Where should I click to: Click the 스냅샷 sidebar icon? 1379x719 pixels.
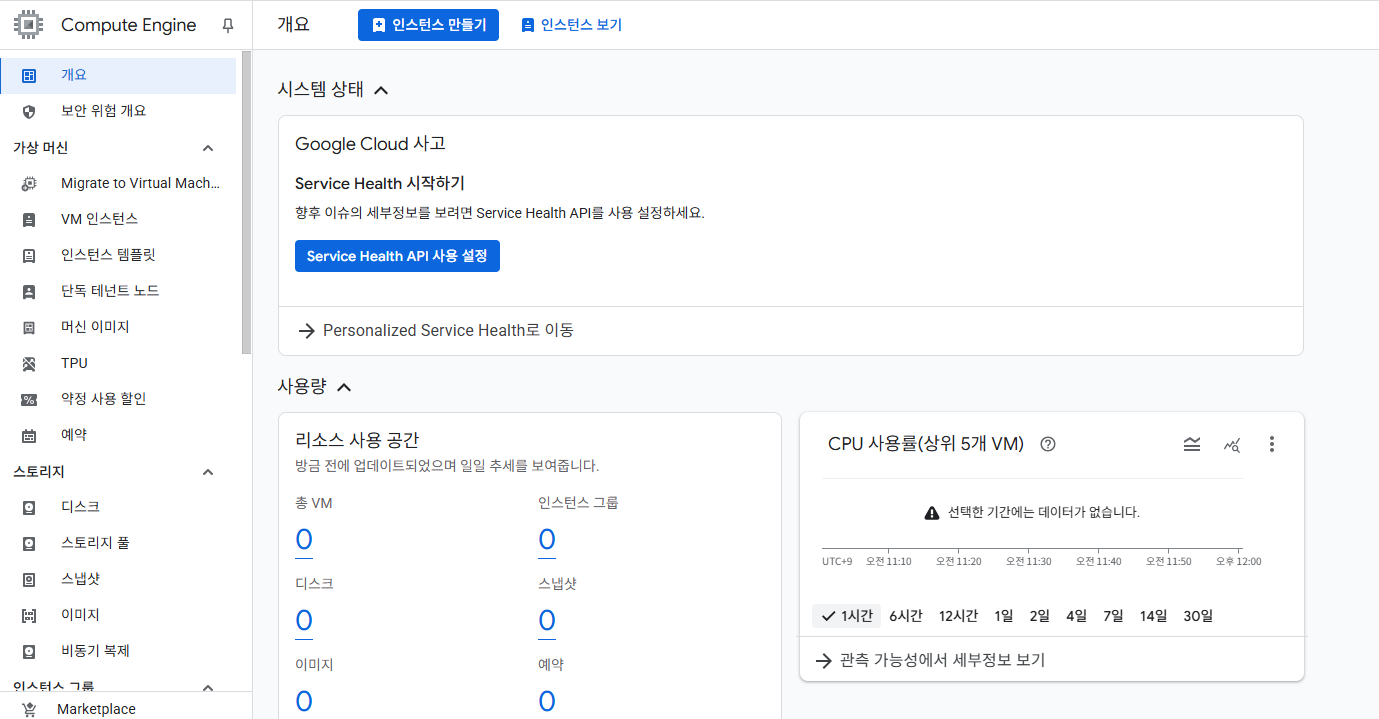[29, 579]
